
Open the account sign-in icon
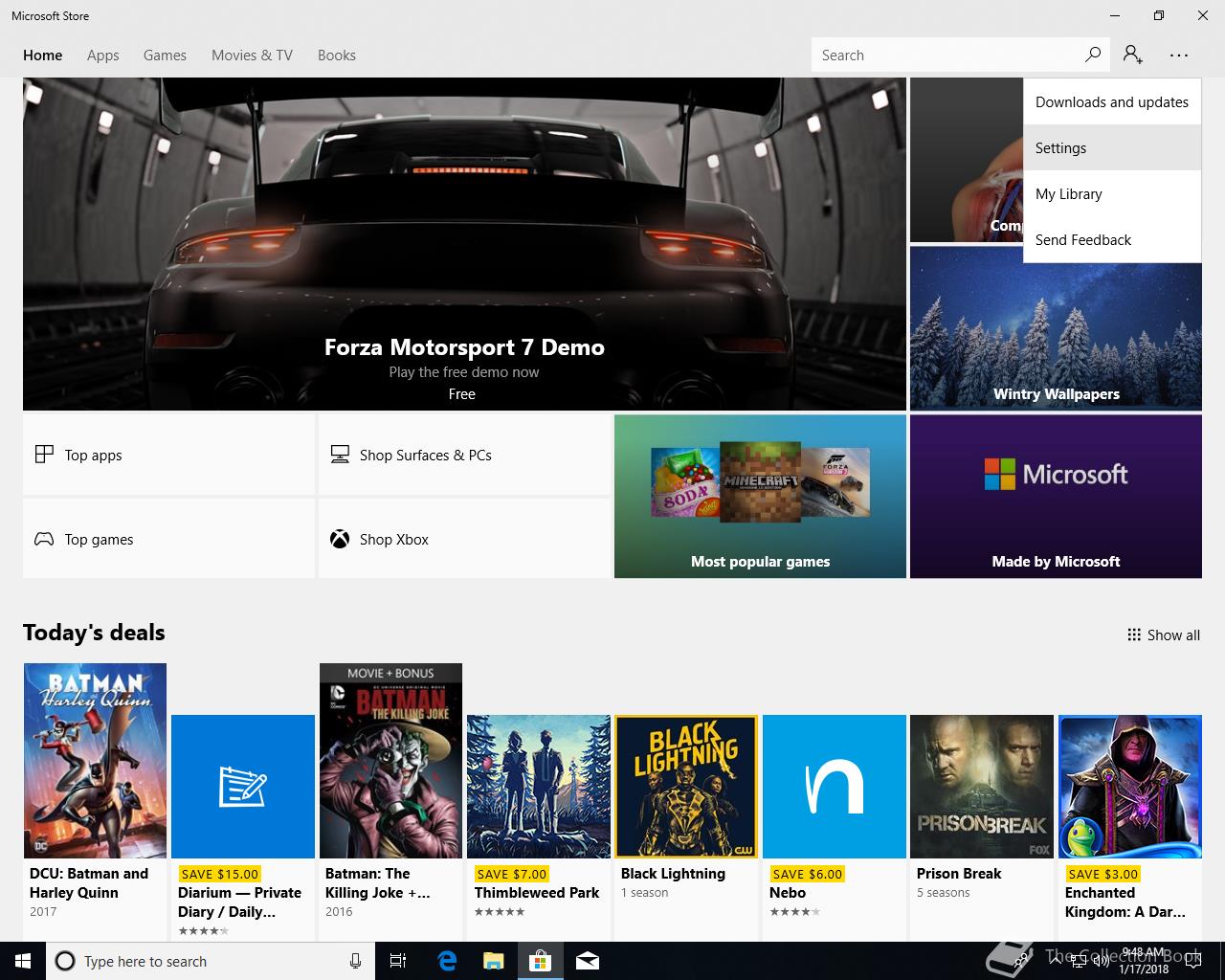pos(1133,55)
